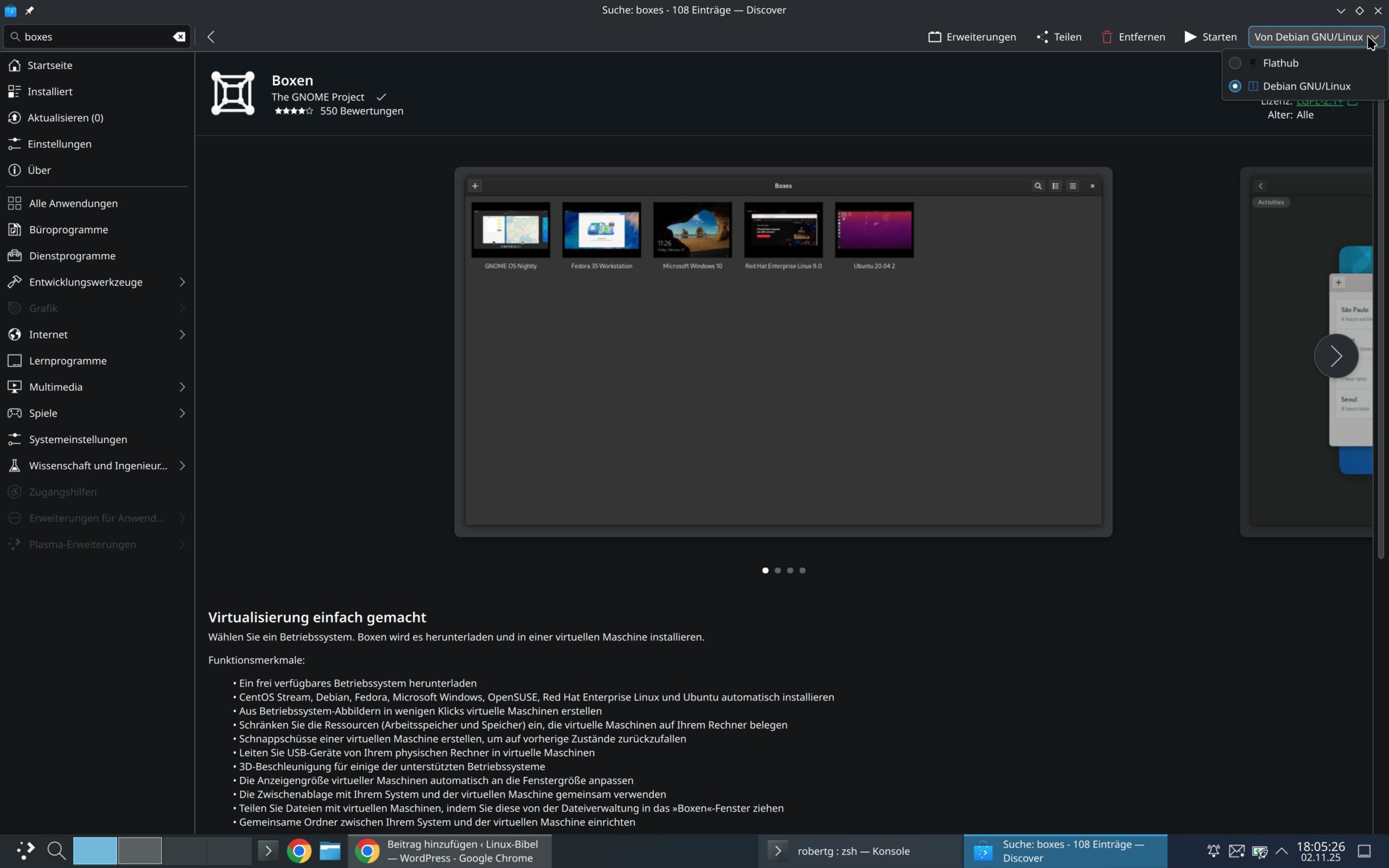Open KDE application launcher in taskbar
Screen dimensions: 1389x868
pos(24,850)
